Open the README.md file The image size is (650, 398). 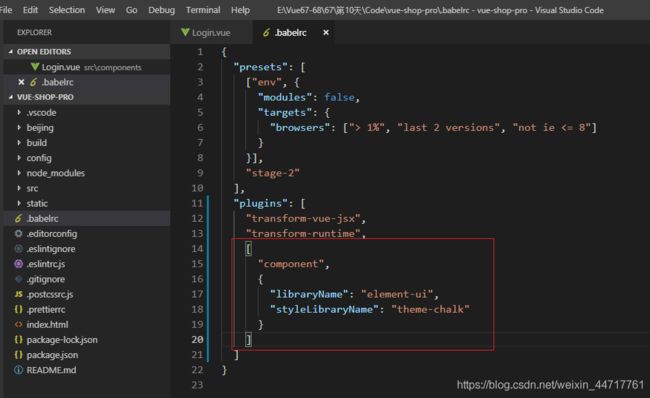[x=87, y=370]
